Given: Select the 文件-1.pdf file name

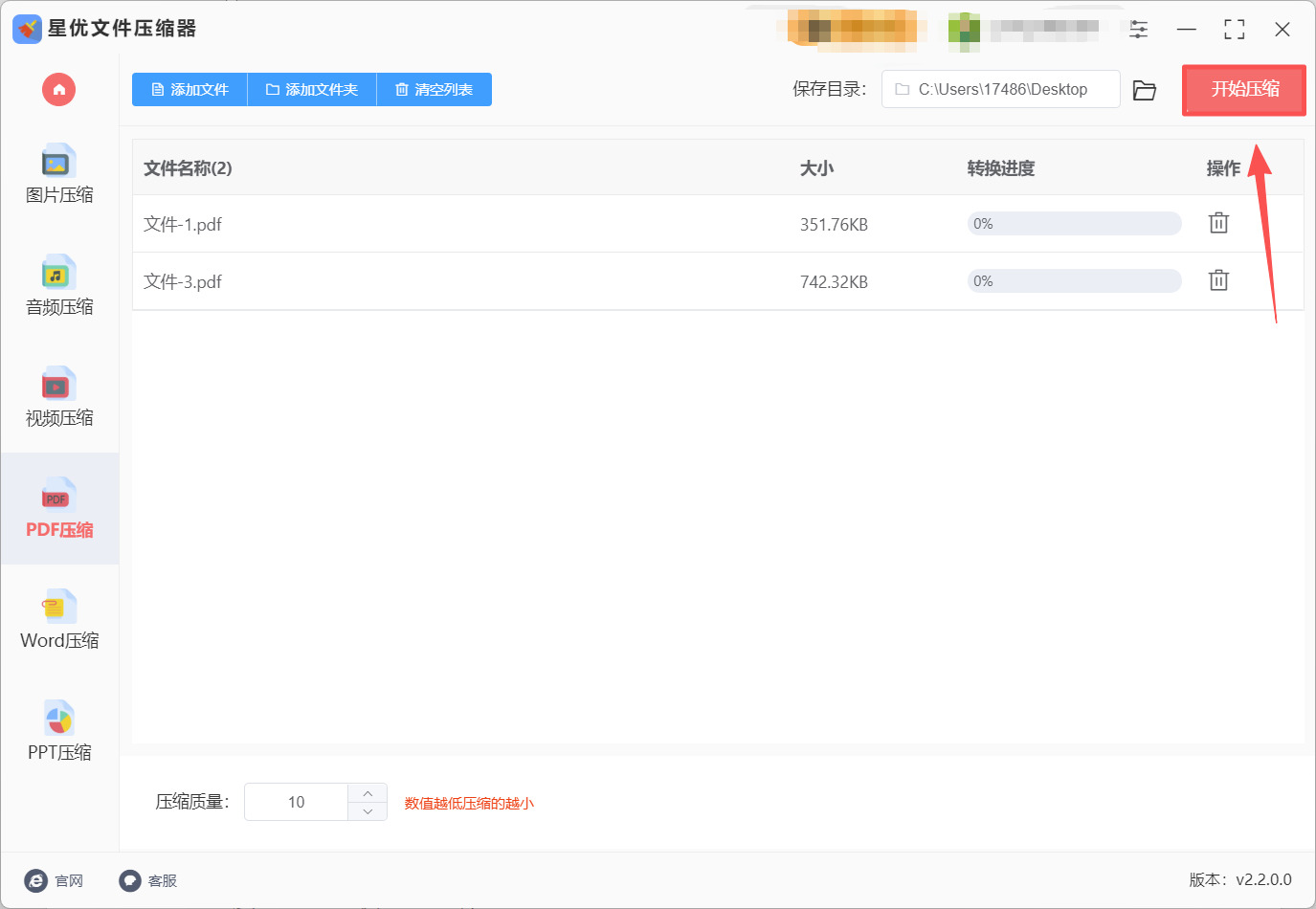Looking at the screenshot, I should [183, 225].
